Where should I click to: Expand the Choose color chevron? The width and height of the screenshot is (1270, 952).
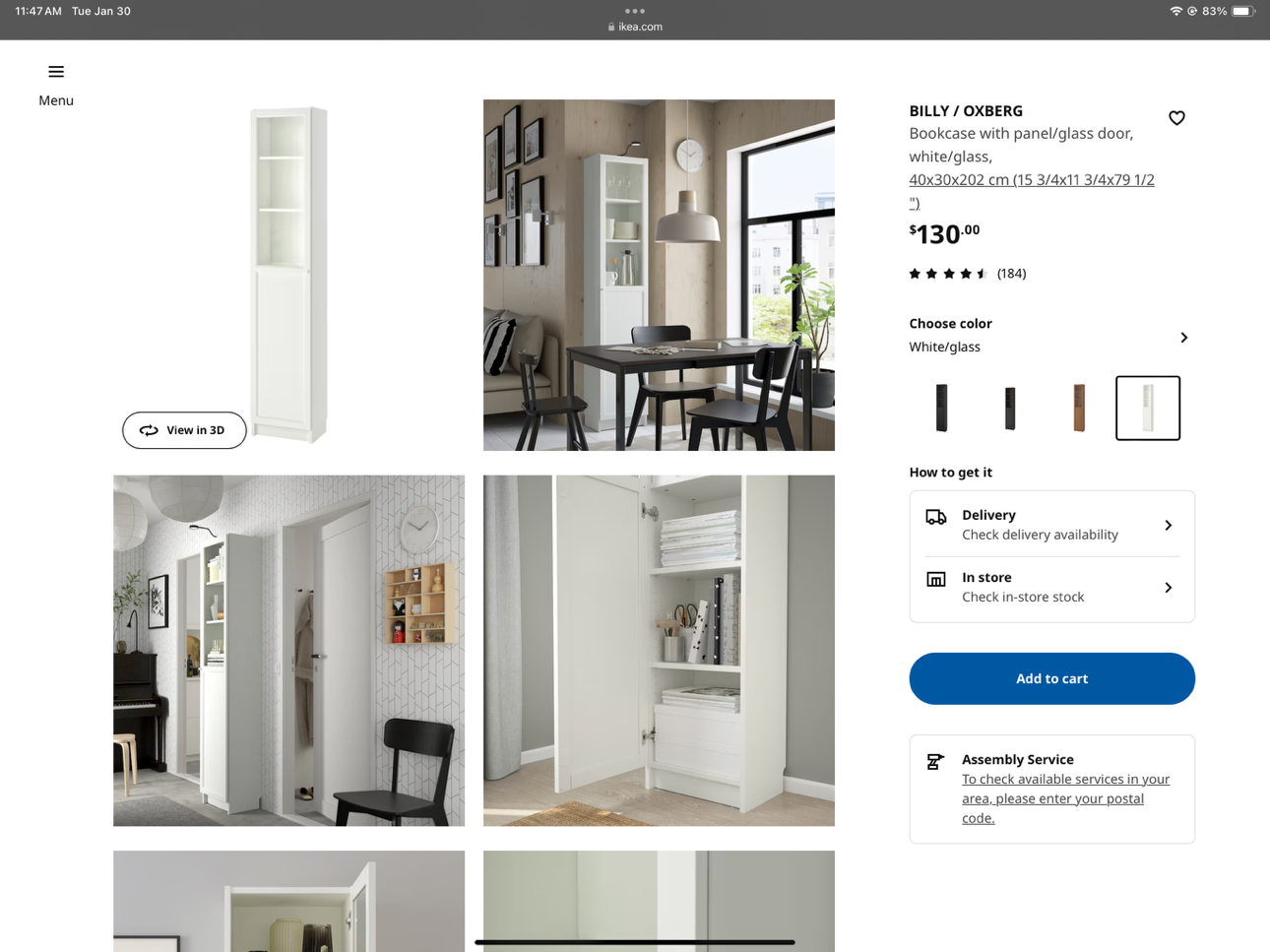pyautogui.click(x=1183, y=338)
